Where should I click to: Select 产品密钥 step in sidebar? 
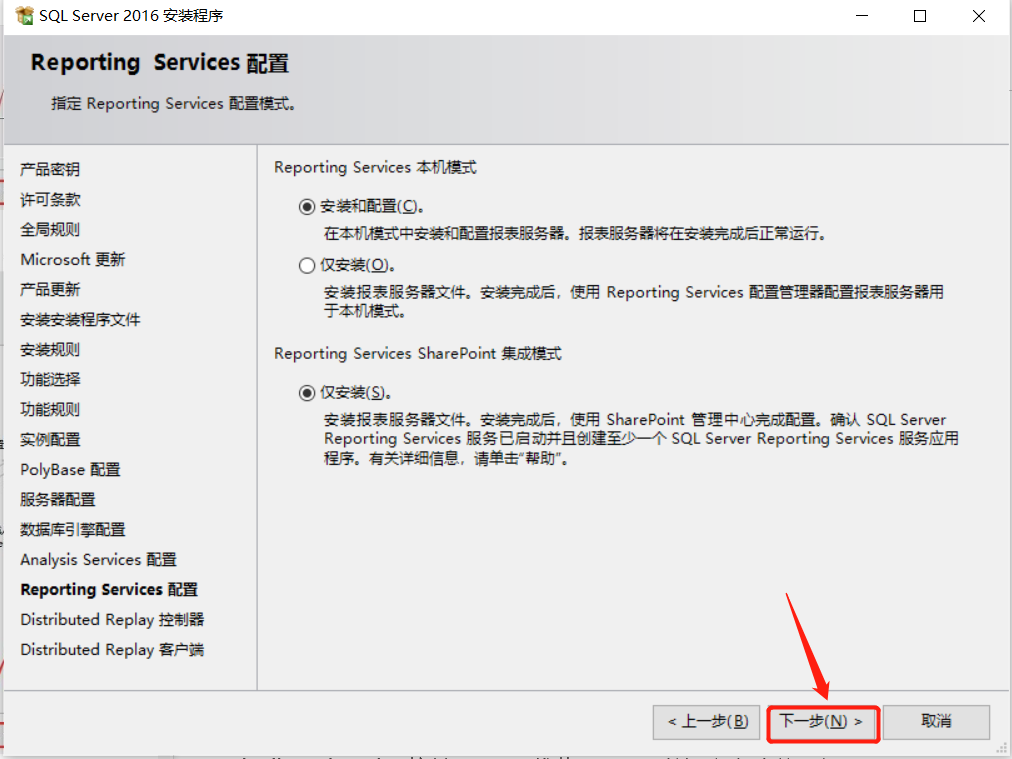pyautogui.click(x=46, y=169)
